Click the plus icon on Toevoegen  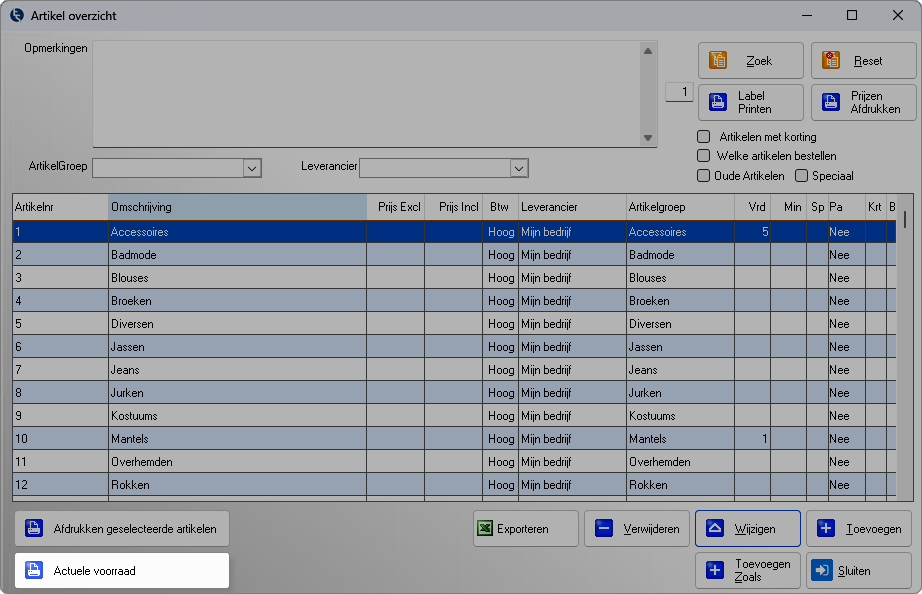tap(826, 528)
